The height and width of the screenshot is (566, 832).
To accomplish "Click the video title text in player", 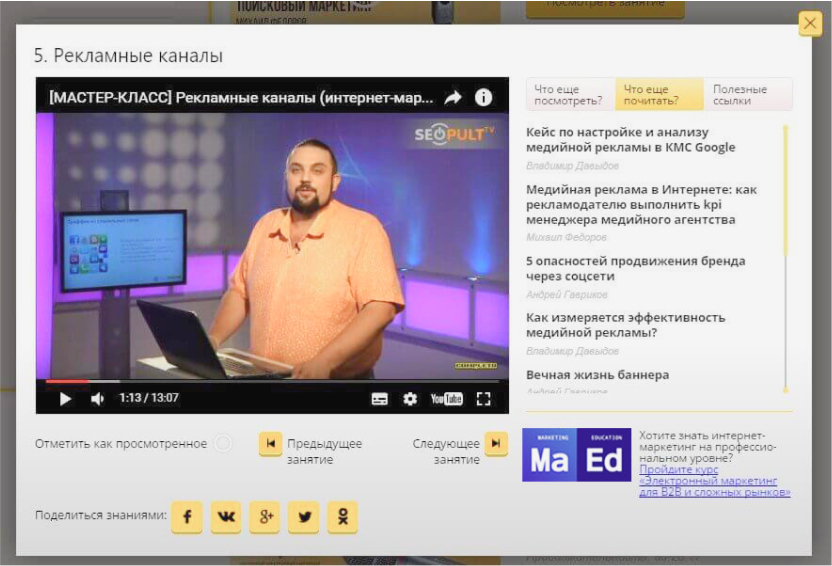I will [241, 98].
